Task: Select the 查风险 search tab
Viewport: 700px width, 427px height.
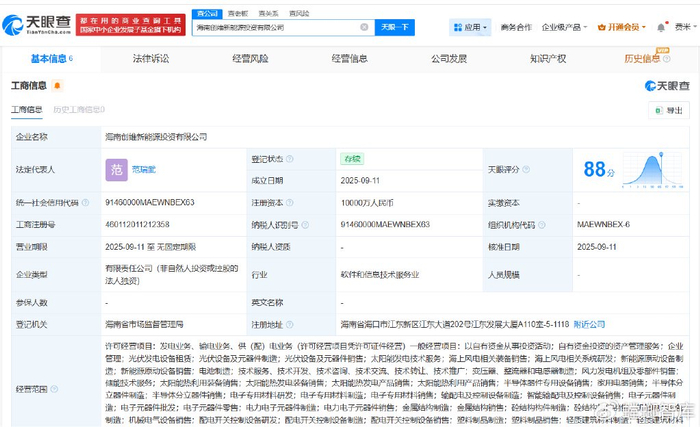Action: [x=299, y=13]
